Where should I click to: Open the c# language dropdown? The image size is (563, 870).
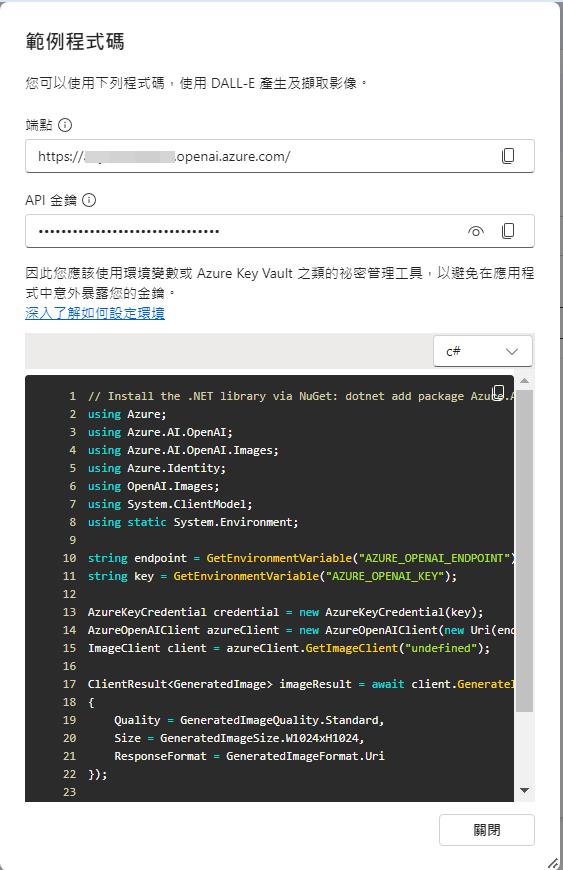point(483,351)
